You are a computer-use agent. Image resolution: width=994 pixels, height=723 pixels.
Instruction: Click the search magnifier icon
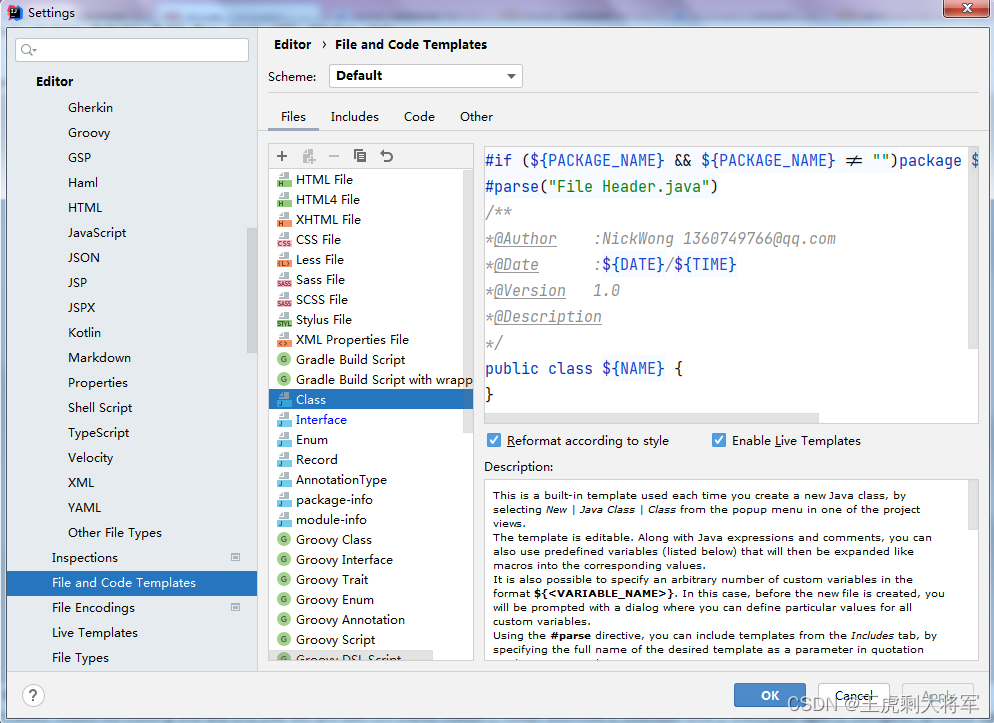click(x=28, y=49)
